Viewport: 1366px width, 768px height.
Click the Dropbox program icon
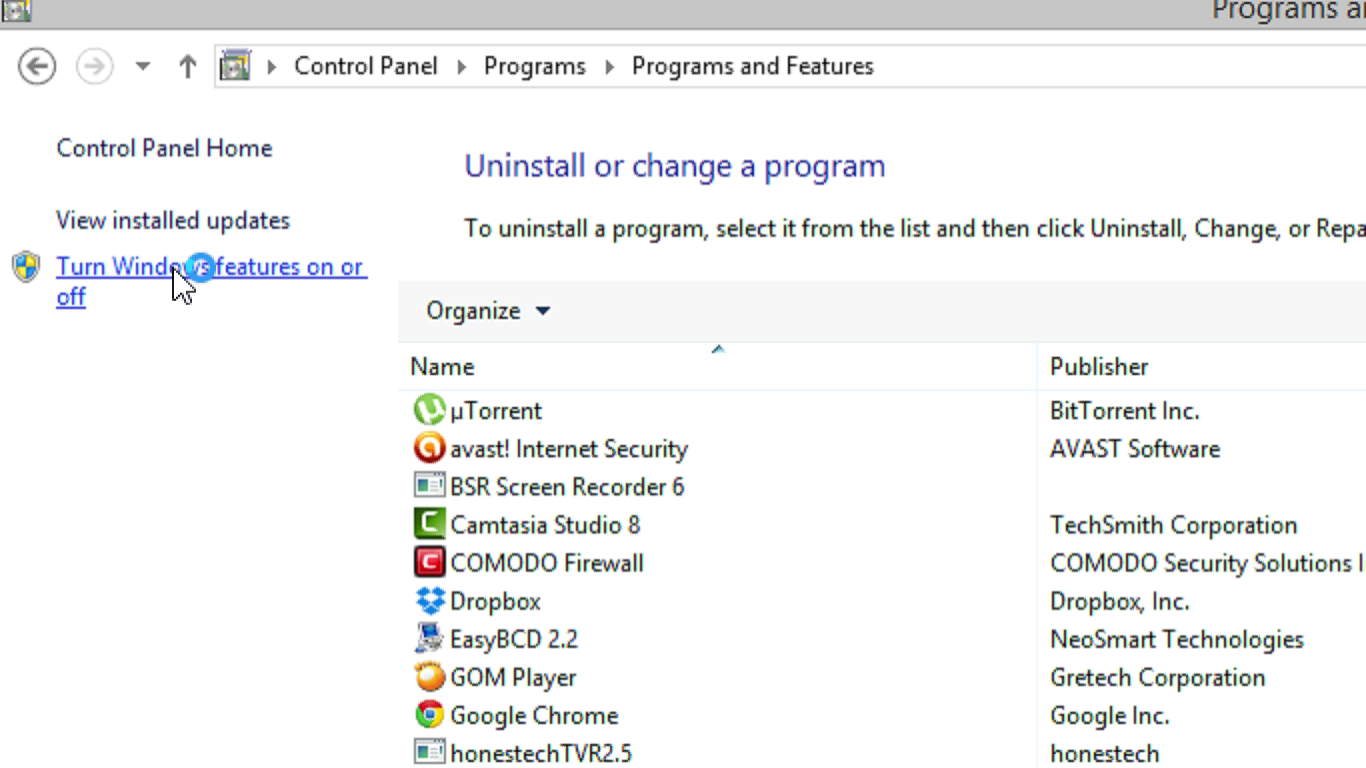429,601
